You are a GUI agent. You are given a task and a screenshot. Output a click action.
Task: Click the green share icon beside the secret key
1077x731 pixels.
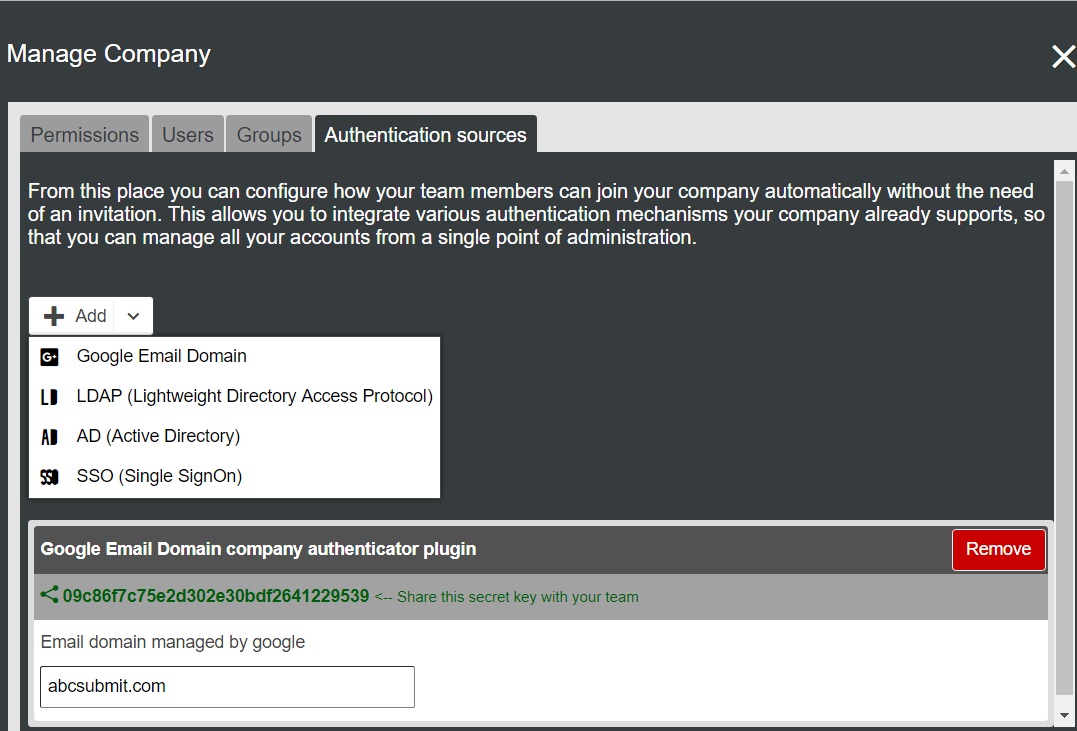pyautogui.click(x=49, y=595)
